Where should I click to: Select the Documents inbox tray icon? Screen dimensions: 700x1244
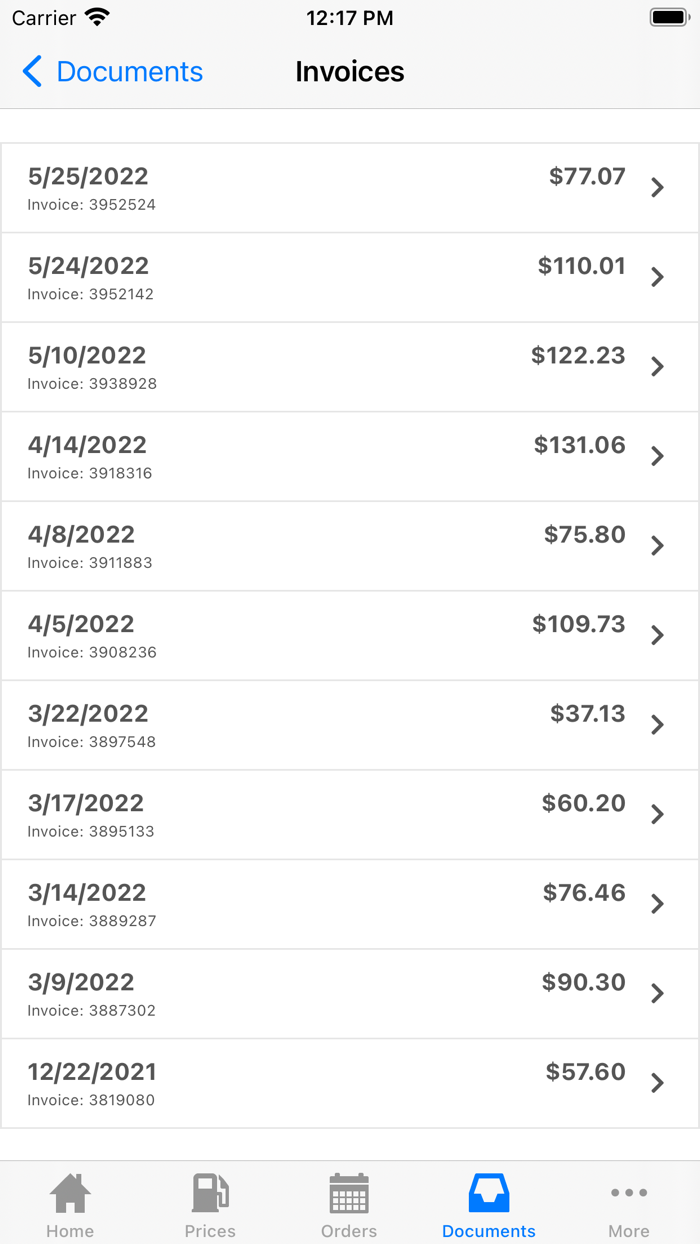[x=489, y=1192]
